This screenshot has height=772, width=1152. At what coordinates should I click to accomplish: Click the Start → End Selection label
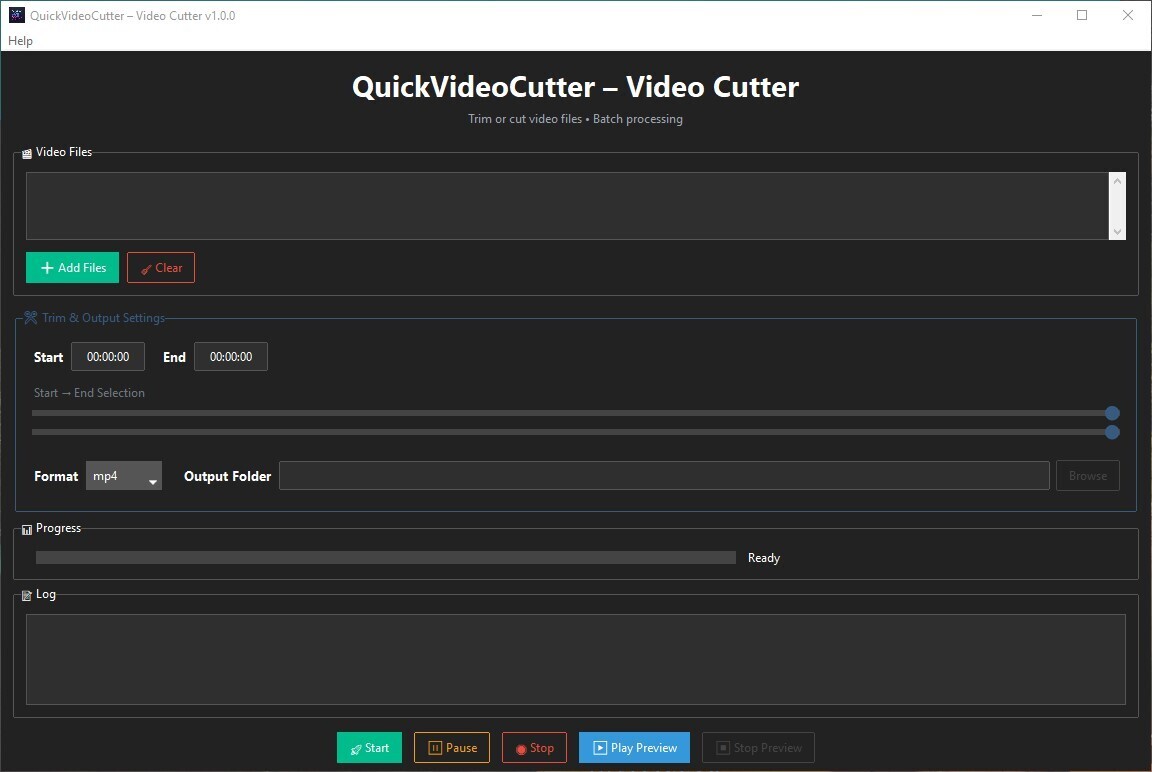(89, 393)
